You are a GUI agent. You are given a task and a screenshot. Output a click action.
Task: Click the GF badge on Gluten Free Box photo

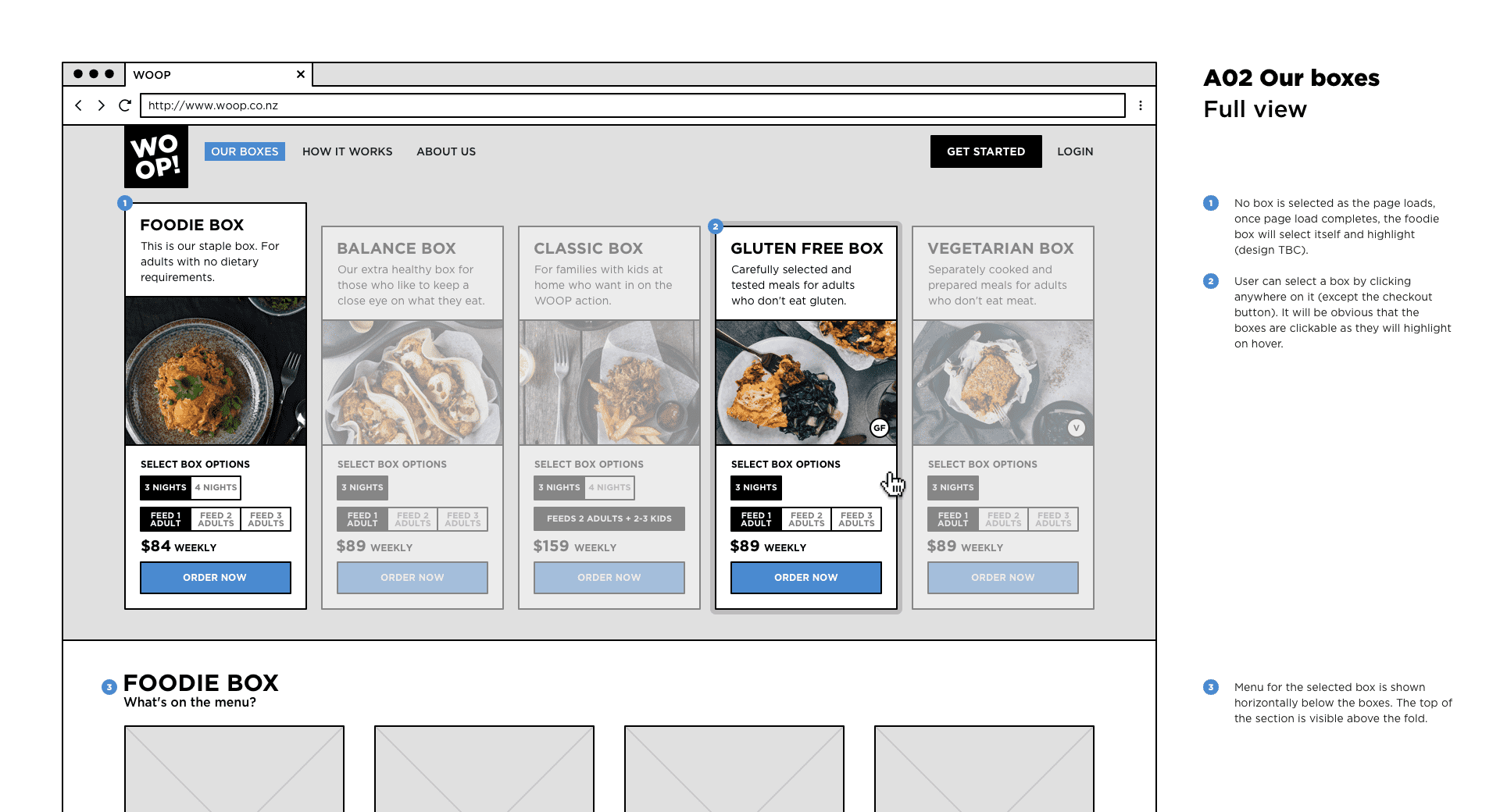(880, 428)
